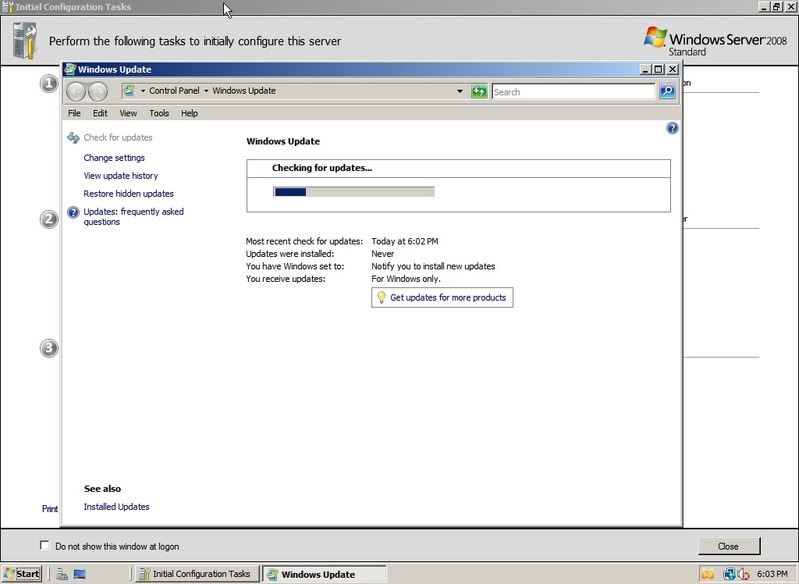Click the Check for updates icon in the sidebar
The width and height of the screenshot is (799, 584).
coord(73,138)
